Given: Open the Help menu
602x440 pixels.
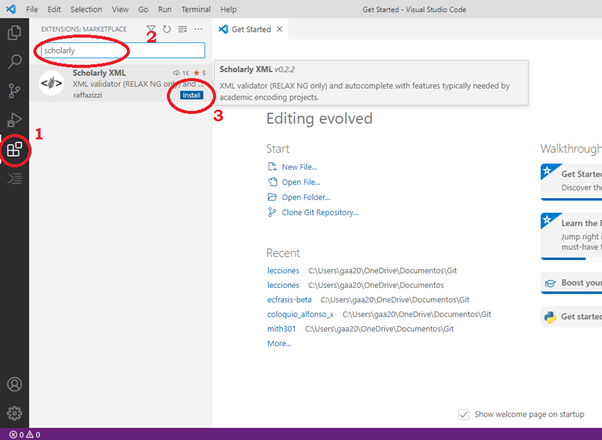Looking at the screenshot, I should [228, 9].
